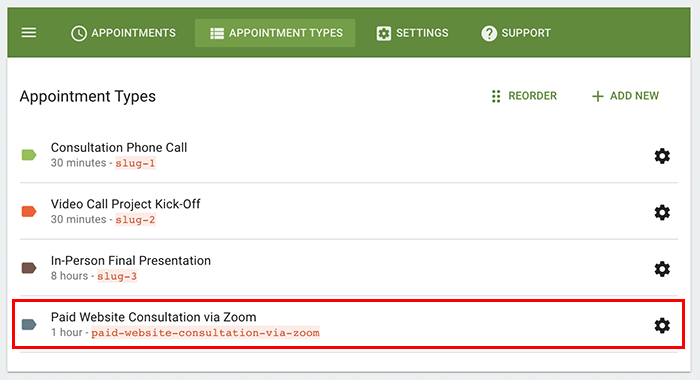This screenshot has width=700, height=380.
Task: Click the question mark Support icon
Action: point(489,33)
